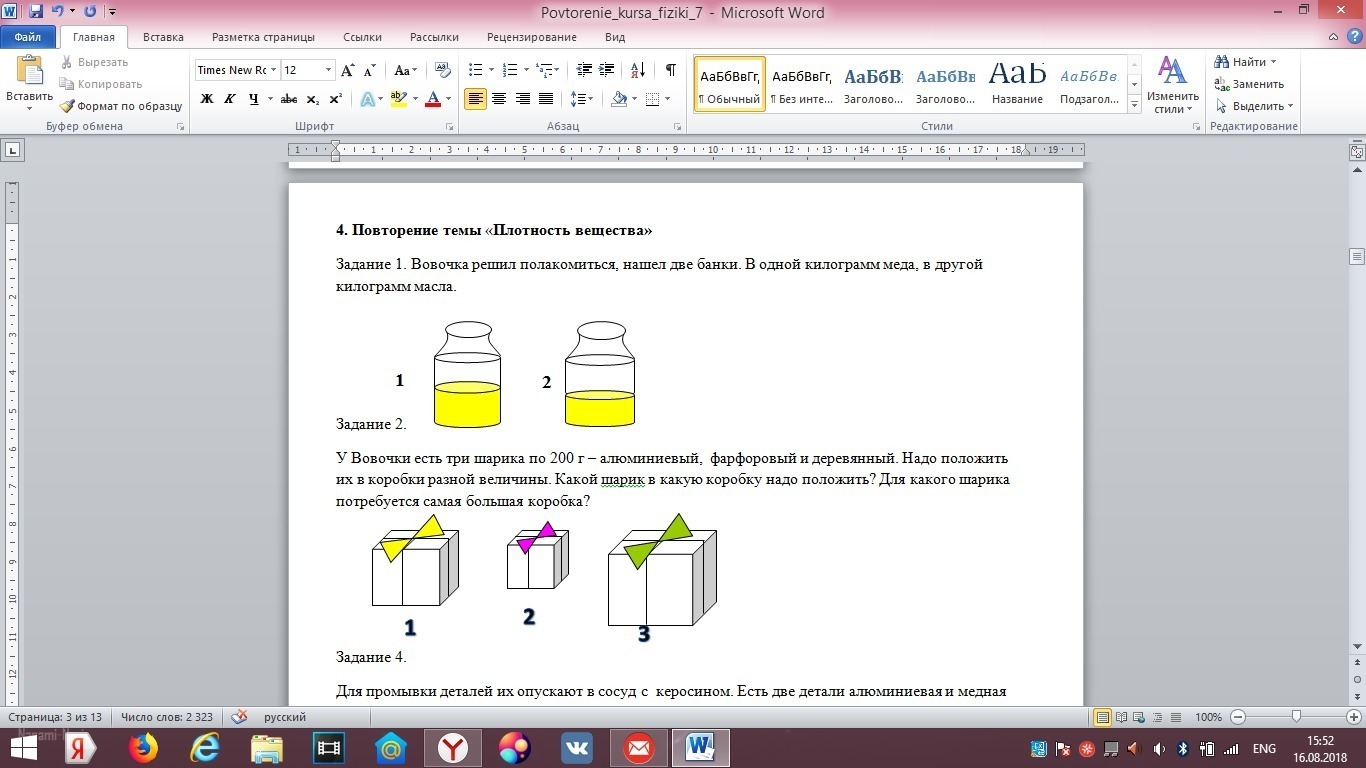1366x768 pixels.
Task: Switch to Review (Рецензирование) tab
Action: pos(531,37)
